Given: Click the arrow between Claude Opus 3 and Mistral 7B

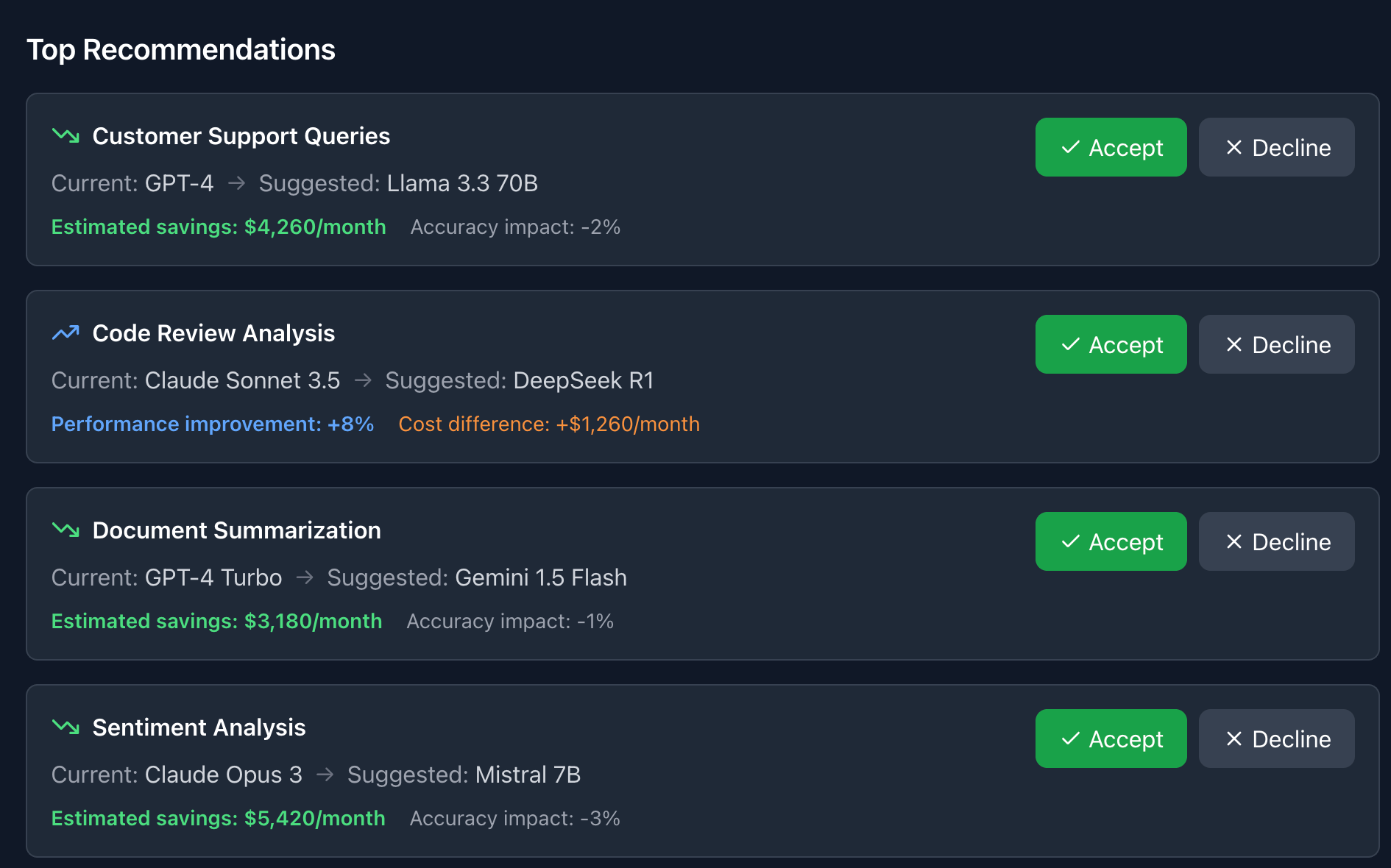Looking at the screenshot, I should [x=325, y=775].
